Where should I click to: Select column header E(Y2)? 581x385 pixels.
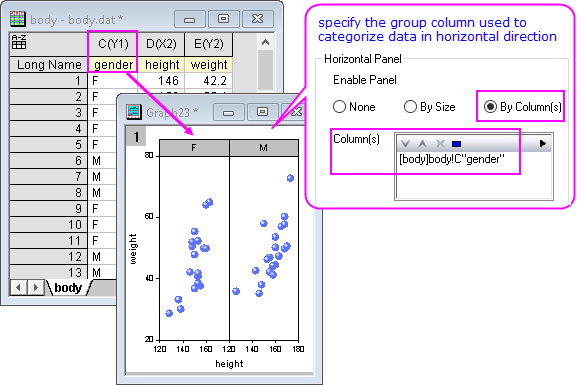pos(209,44)
